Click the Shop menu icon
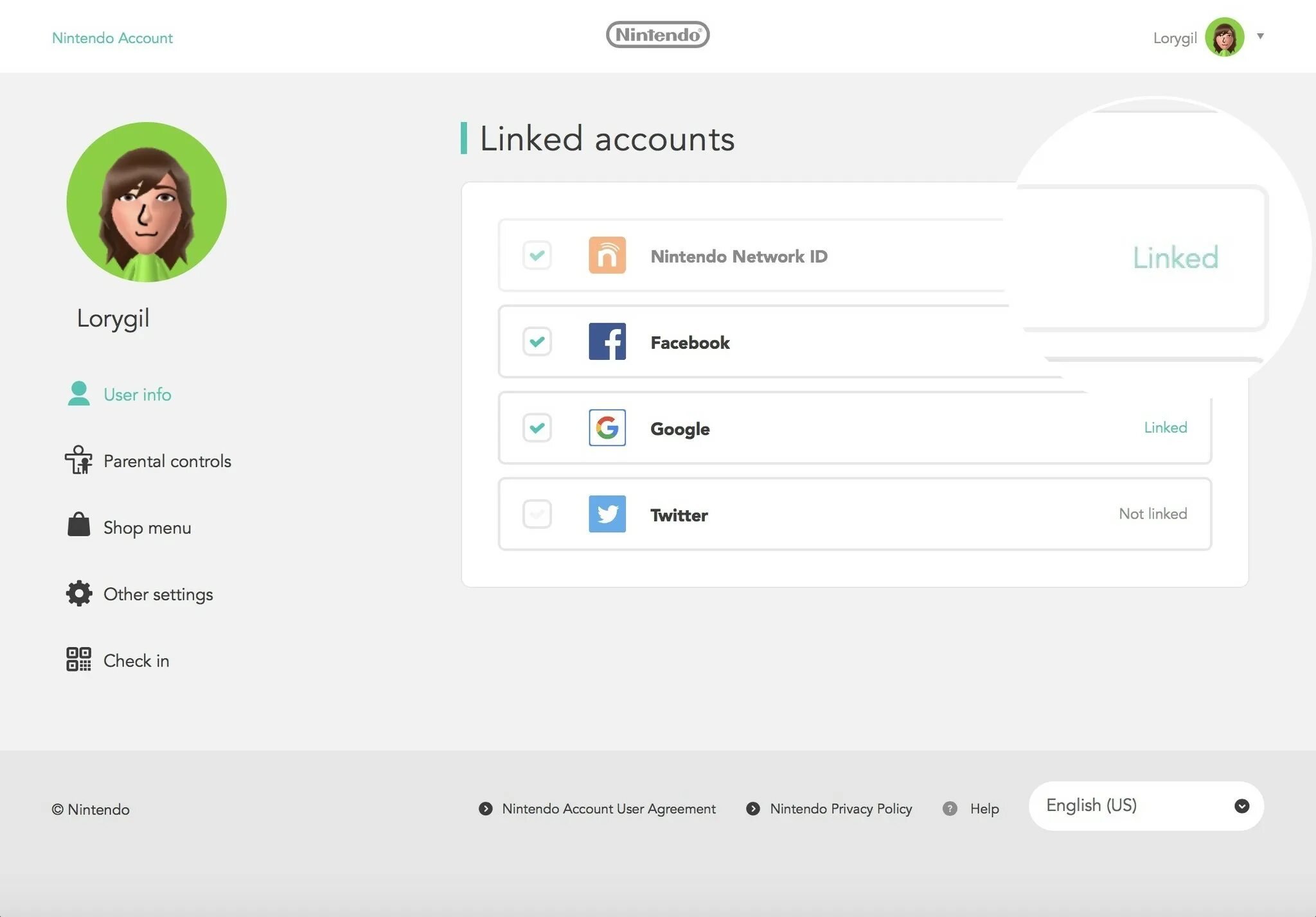Image resolution: width=1316 pixels, height=917 pixels. coord(78,525)
